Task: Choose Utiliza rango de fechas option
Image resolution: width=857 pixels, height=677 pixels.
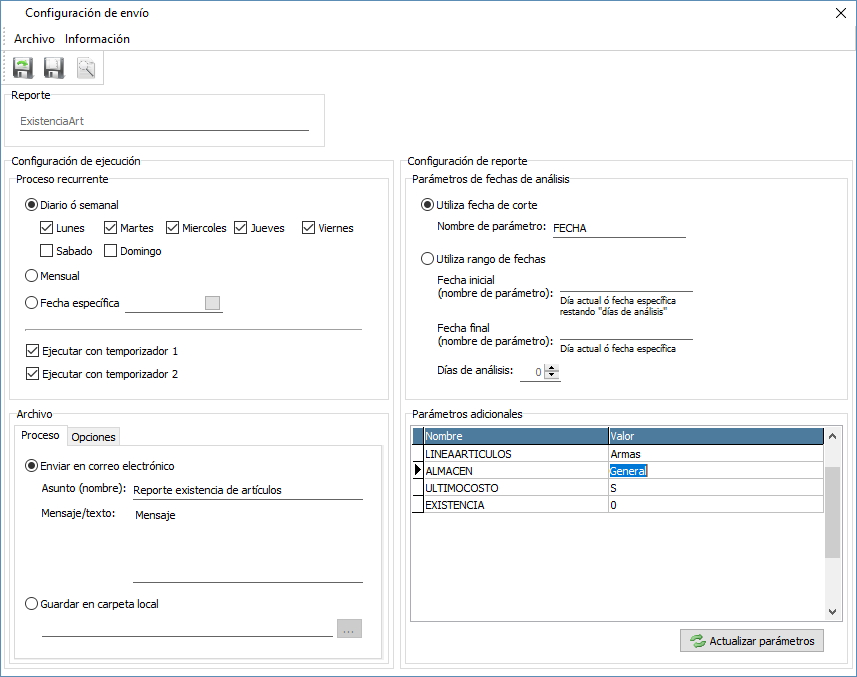Action: tap(428, 259)
